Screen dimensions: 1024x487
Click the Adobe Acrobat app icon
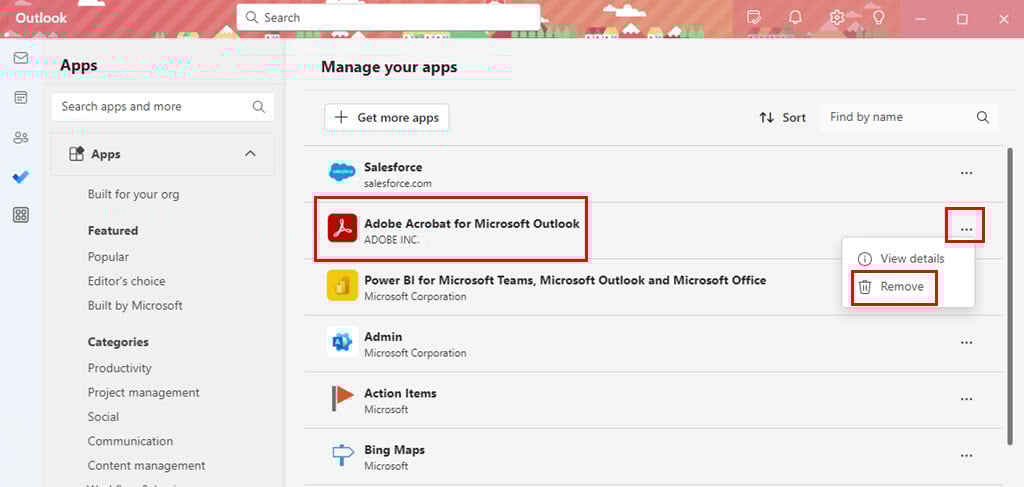(x=342, y=228)
